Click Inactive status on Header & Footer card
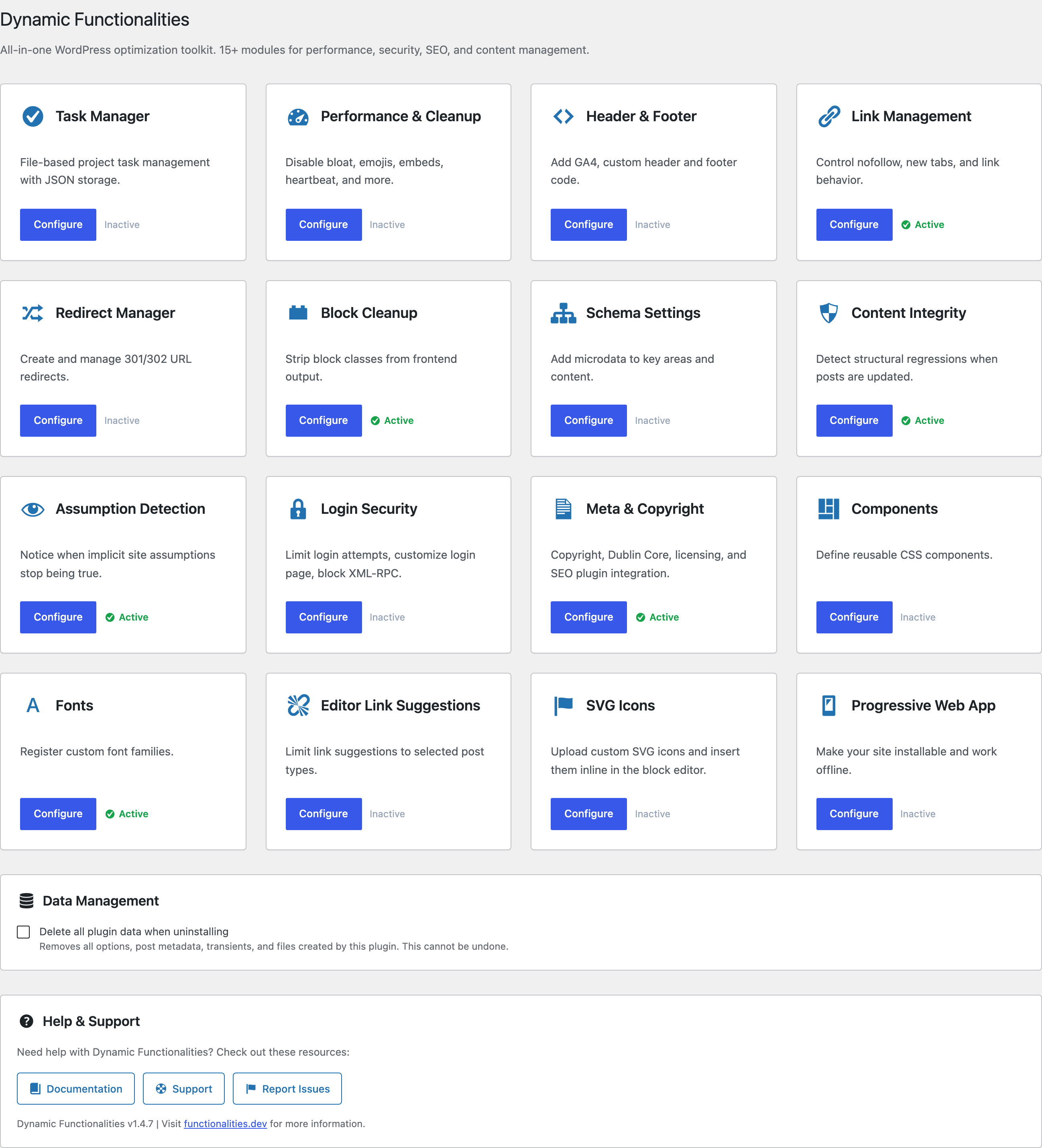 [x=653, y=225]
